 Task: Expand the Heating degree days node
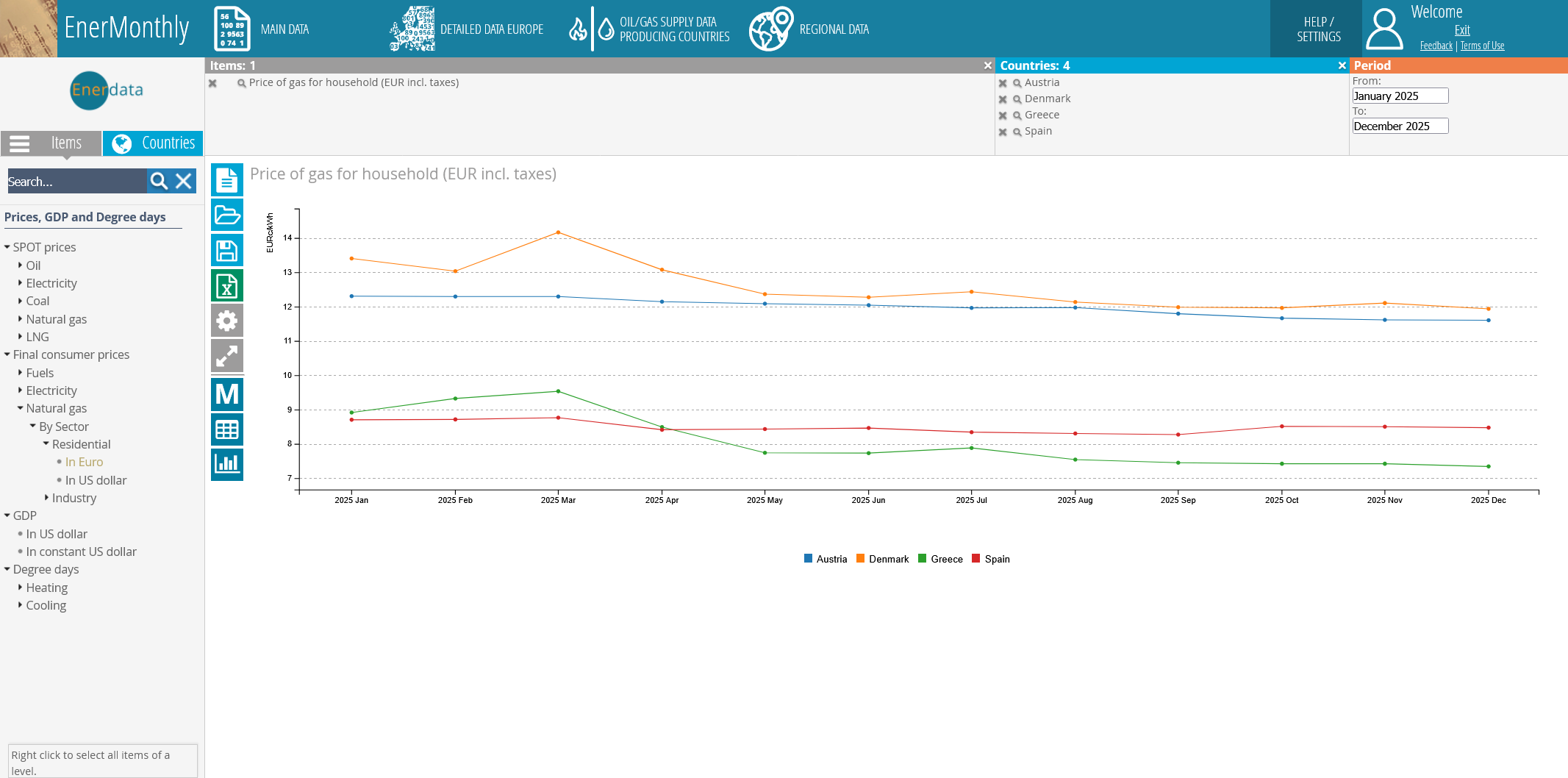tap(21, 588)
